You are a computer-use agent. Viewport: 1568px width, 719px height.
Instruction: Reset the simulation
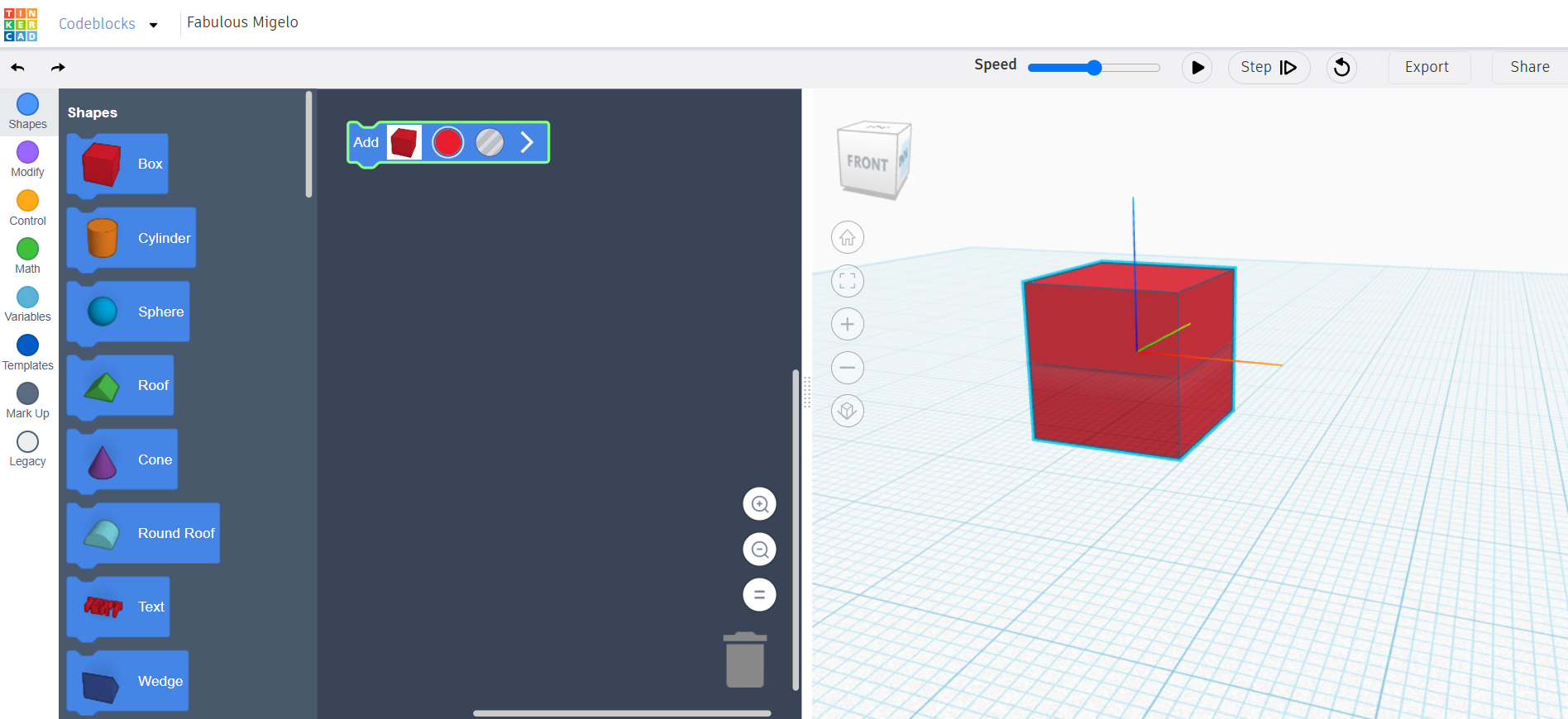tap(1341, 68)
